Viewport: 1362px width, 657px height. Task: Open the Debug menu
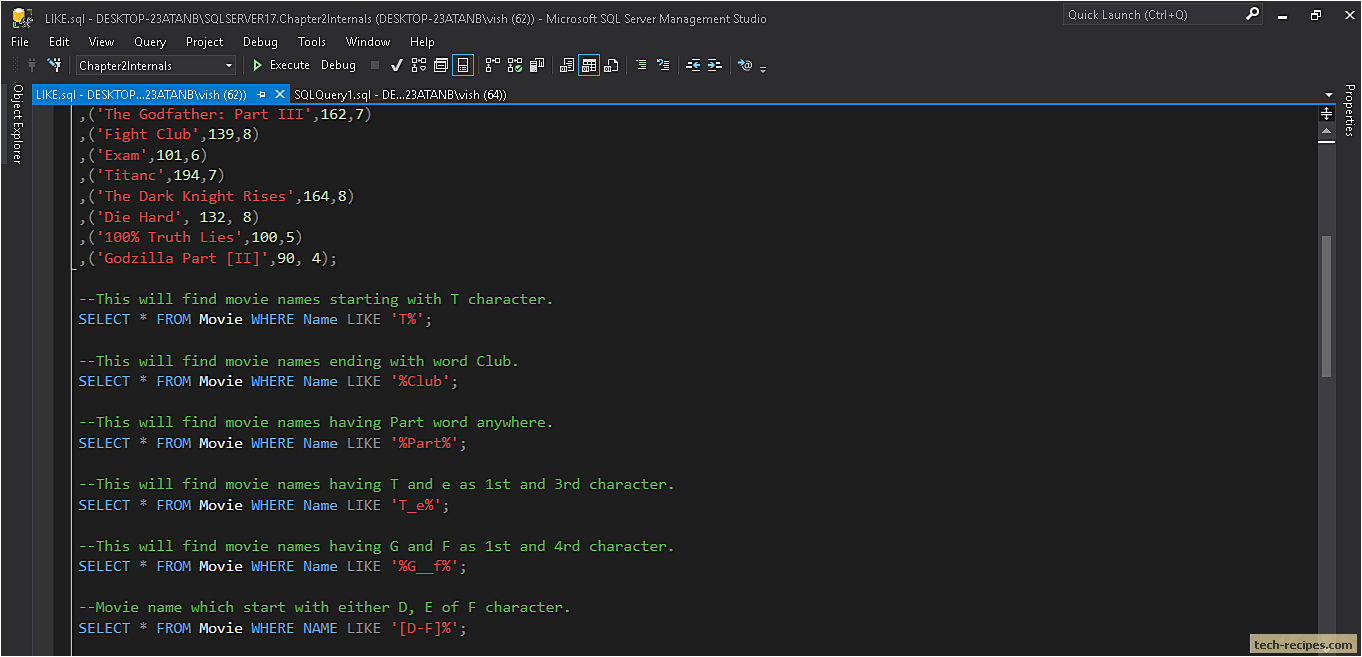(x=260, y=42)
